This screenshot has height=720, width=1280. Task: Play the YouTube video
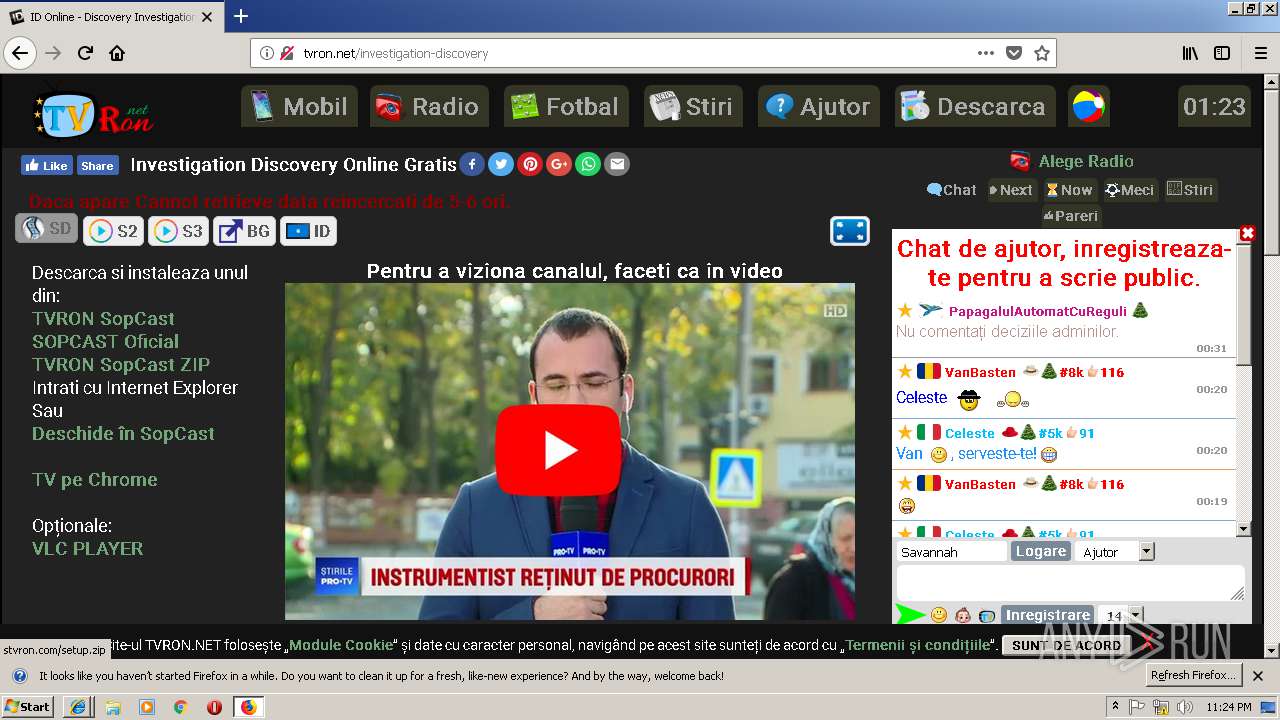[x=558, y=450]
